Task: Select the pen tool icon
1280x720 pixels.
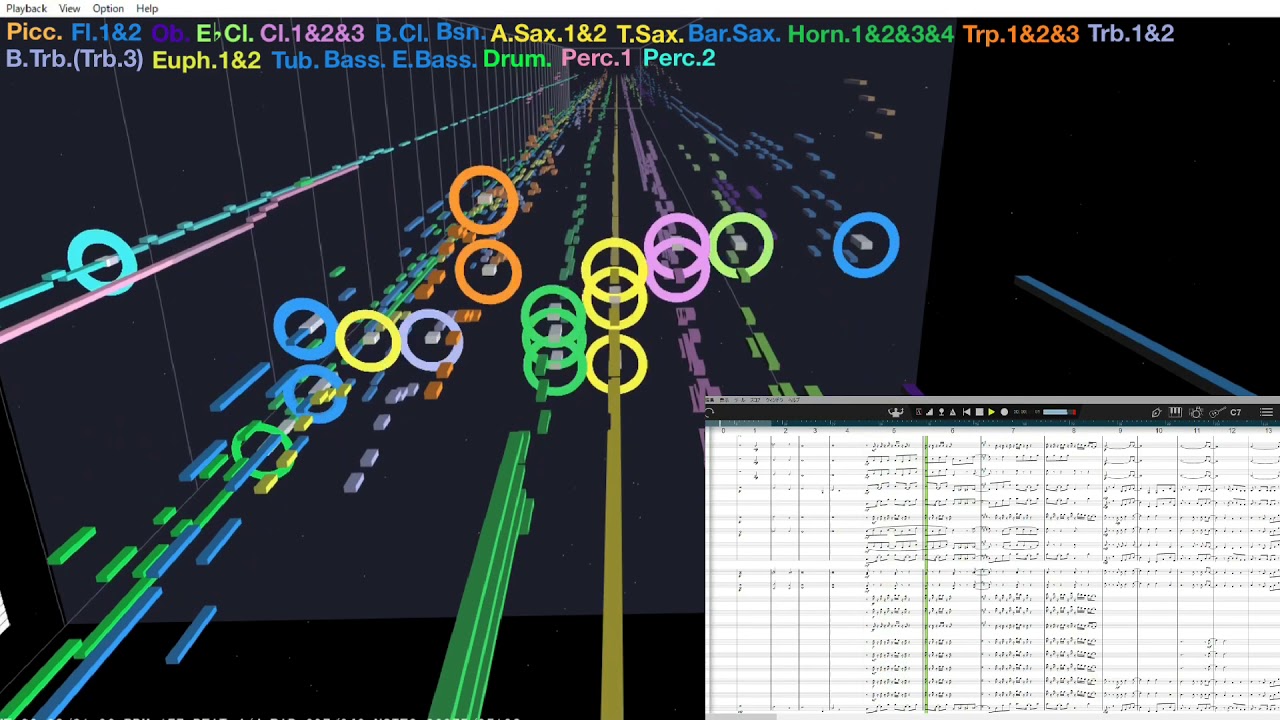Action: (1156, 412)
